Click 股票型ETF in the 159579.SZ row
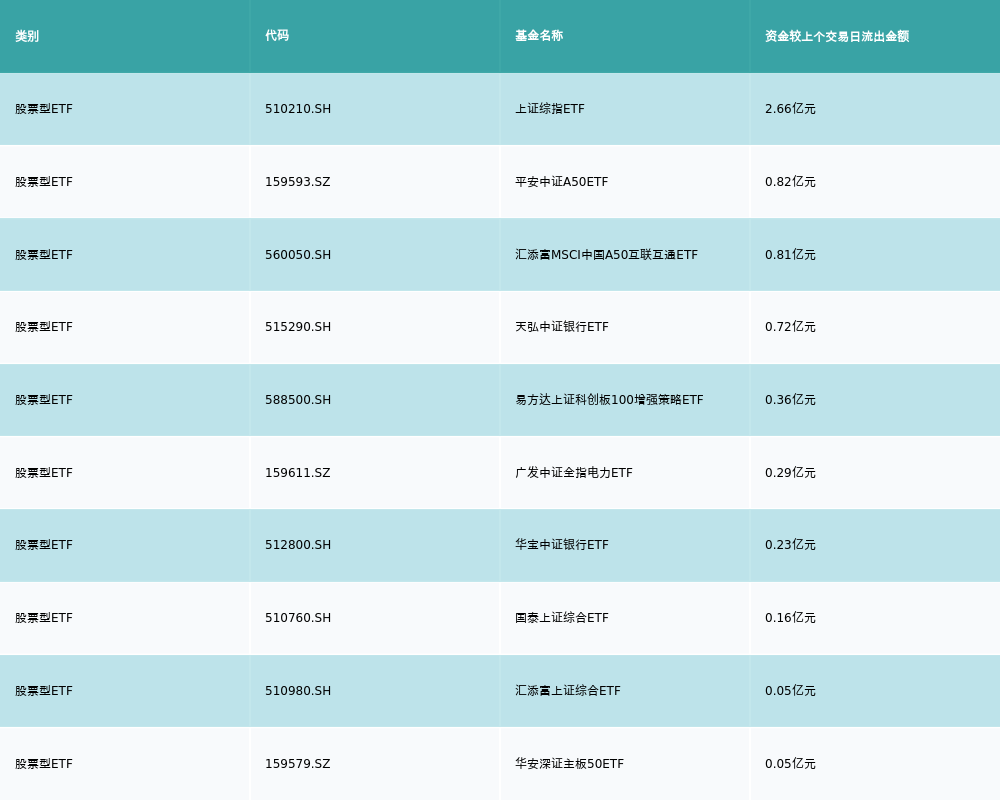 [44, 764]
